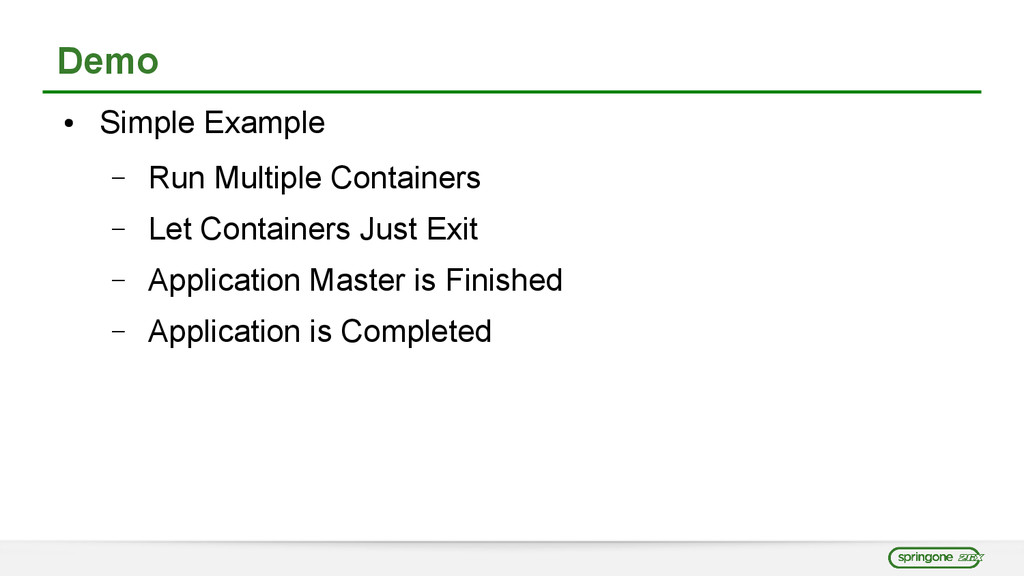Select the Let Containers Just Exit line
The width and height of the screenshot is (1024, 576).
pos(313,229)
